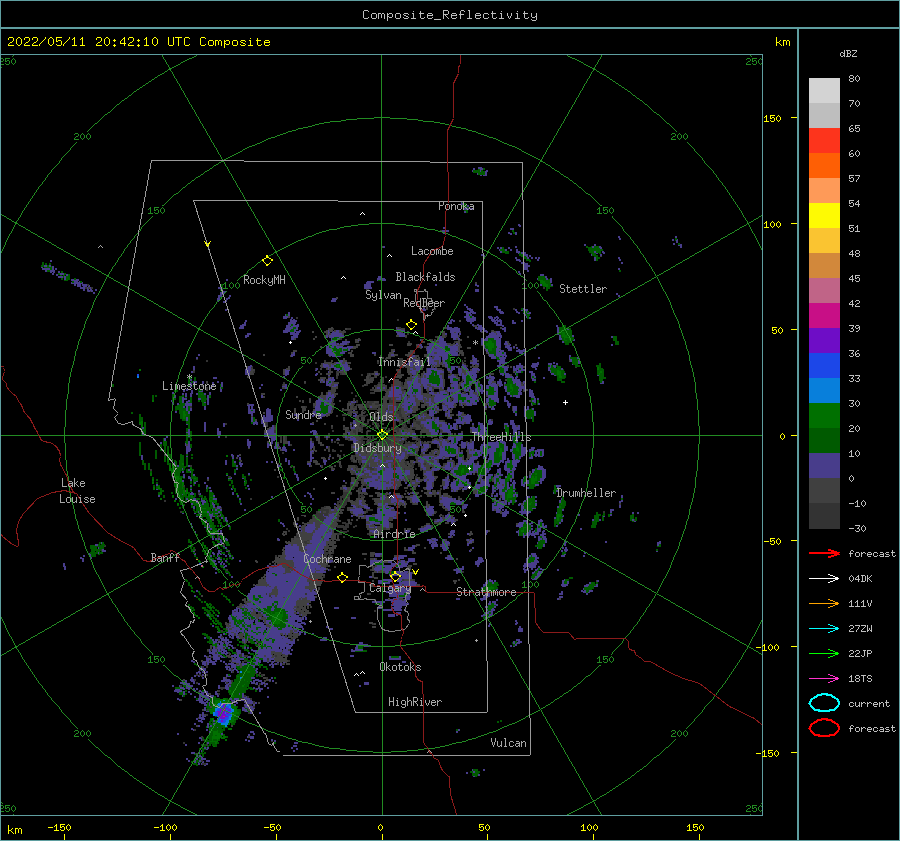The height and width of the screenshot is (841, 900).
Task: Click the red forecast arrow in legend
Action: coord(824,553)
